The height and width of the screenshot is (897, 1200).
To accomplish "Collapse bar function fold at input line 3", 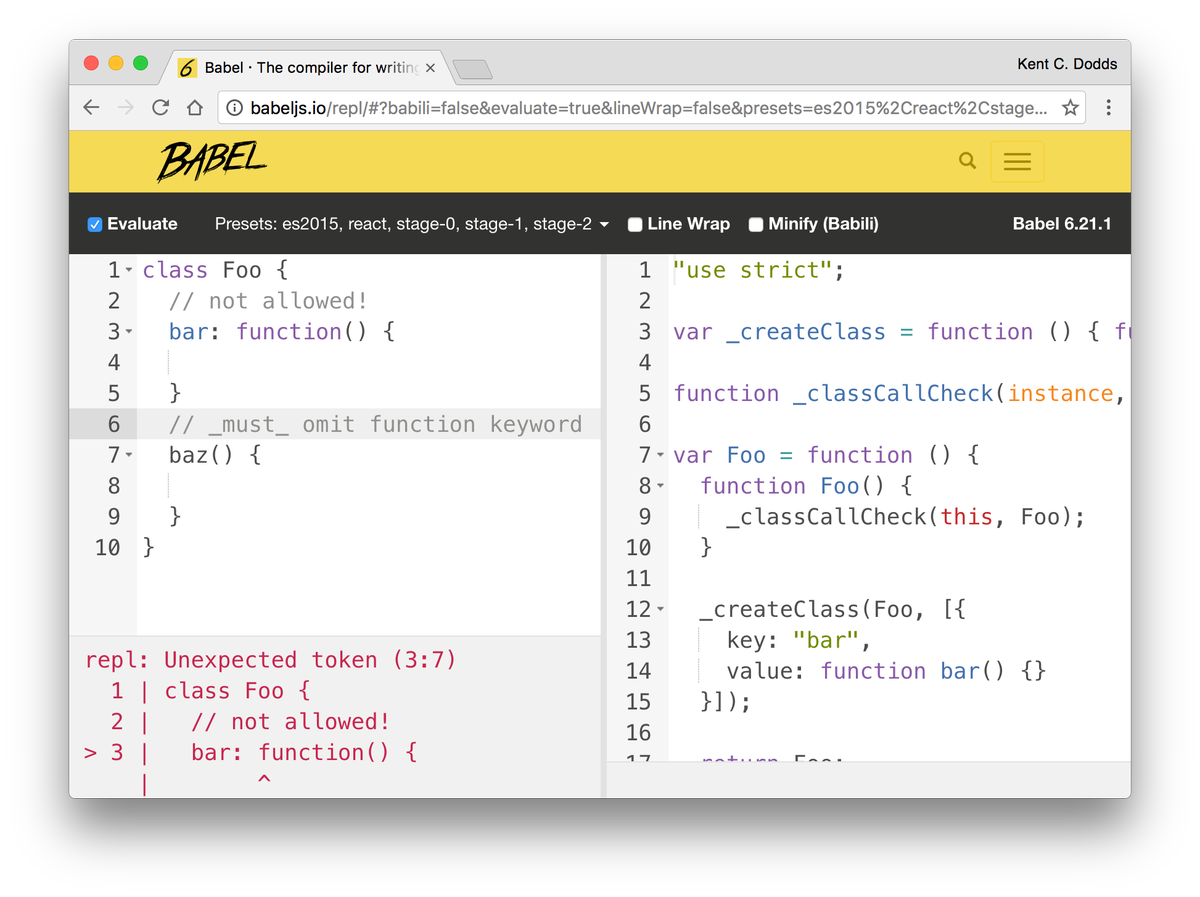I will 129,332.
